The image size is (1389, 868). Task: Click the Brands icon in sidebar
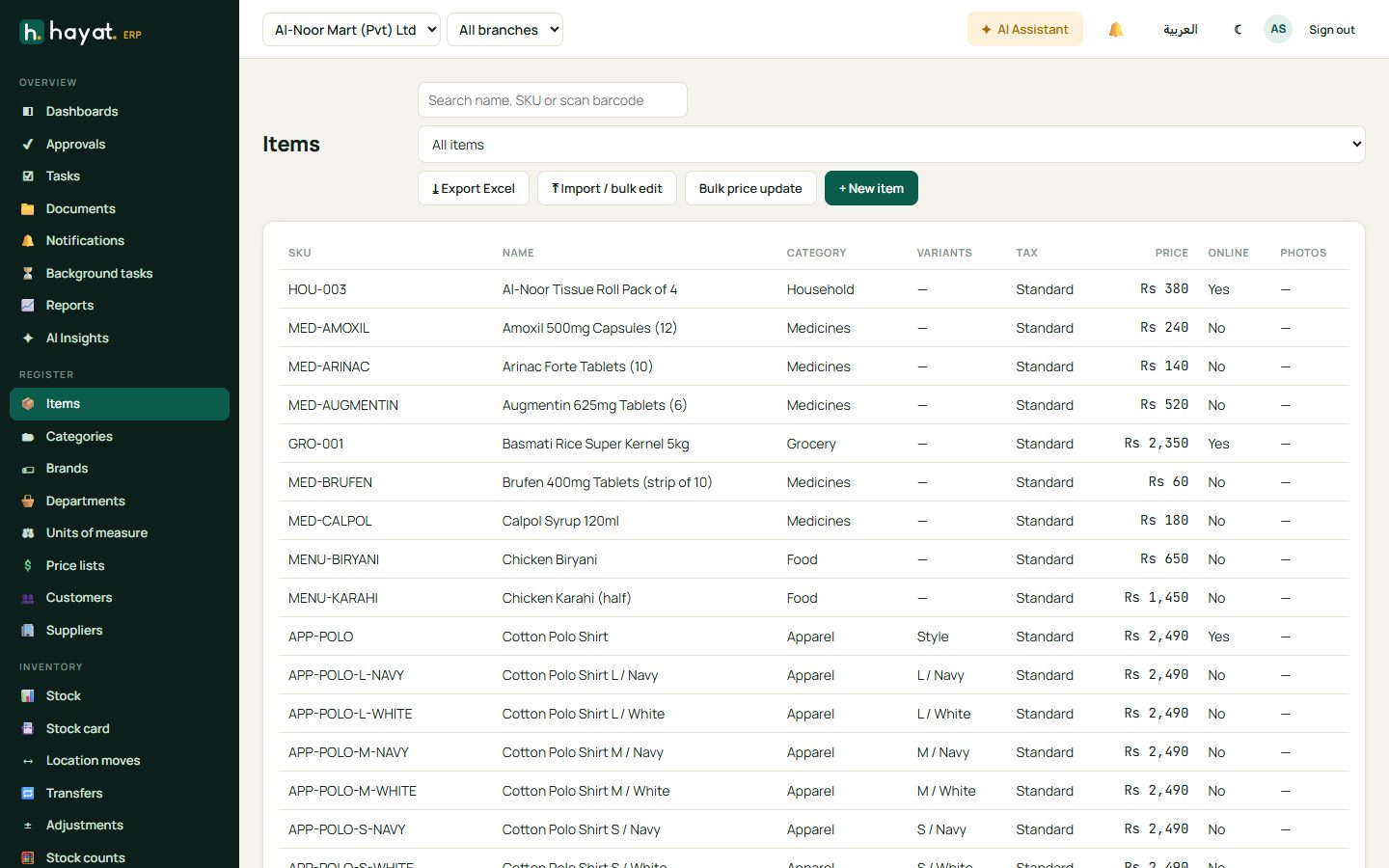tap(28, 469)
